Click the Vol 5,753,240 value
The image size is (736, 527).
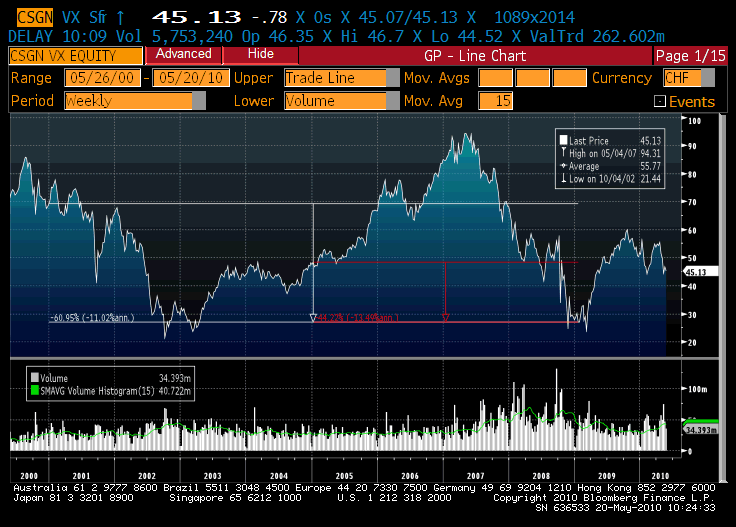175,37
